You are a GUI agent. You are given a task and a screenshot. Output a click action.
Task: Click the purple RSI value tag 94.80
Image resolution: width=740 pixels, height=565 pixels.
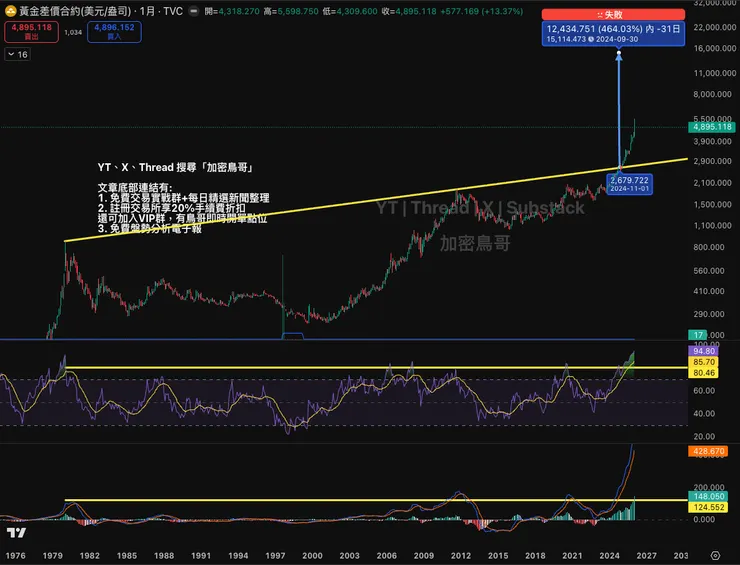pyautogui.click(x=704, y=351)
